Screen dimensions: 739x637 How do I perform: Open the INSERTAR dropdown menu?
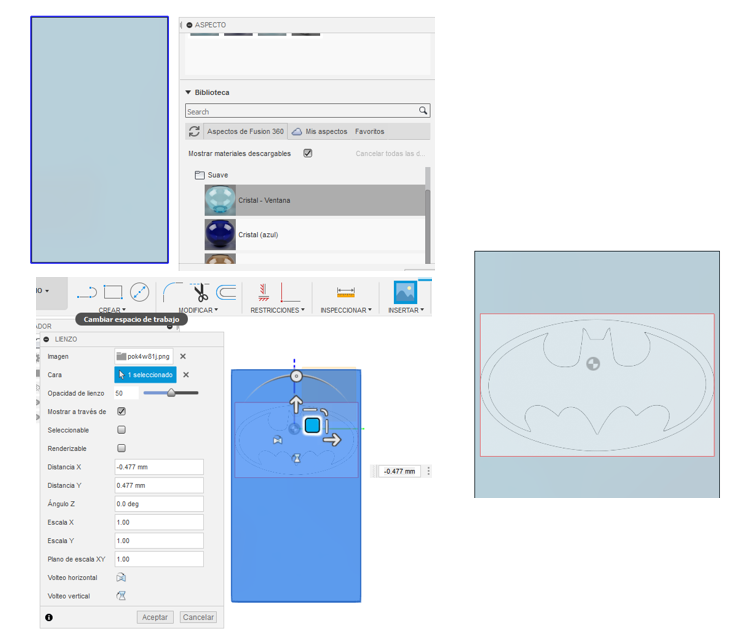(406, 310)
